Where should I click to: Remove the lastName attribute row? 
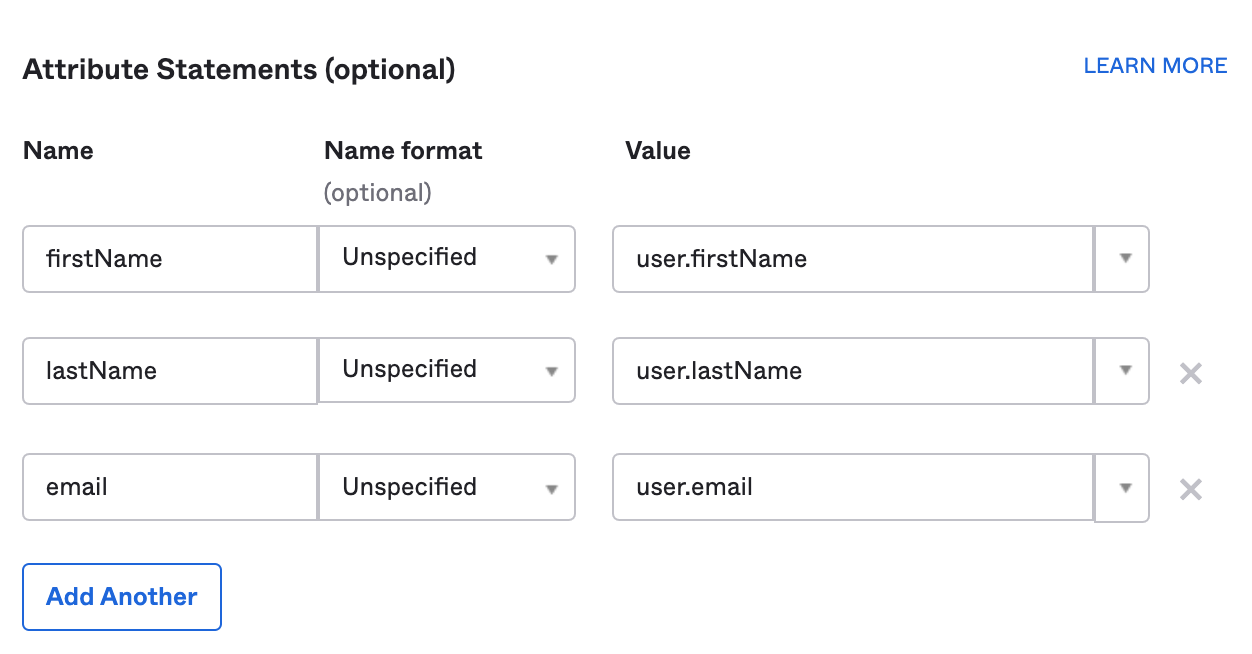point(1190,374)
